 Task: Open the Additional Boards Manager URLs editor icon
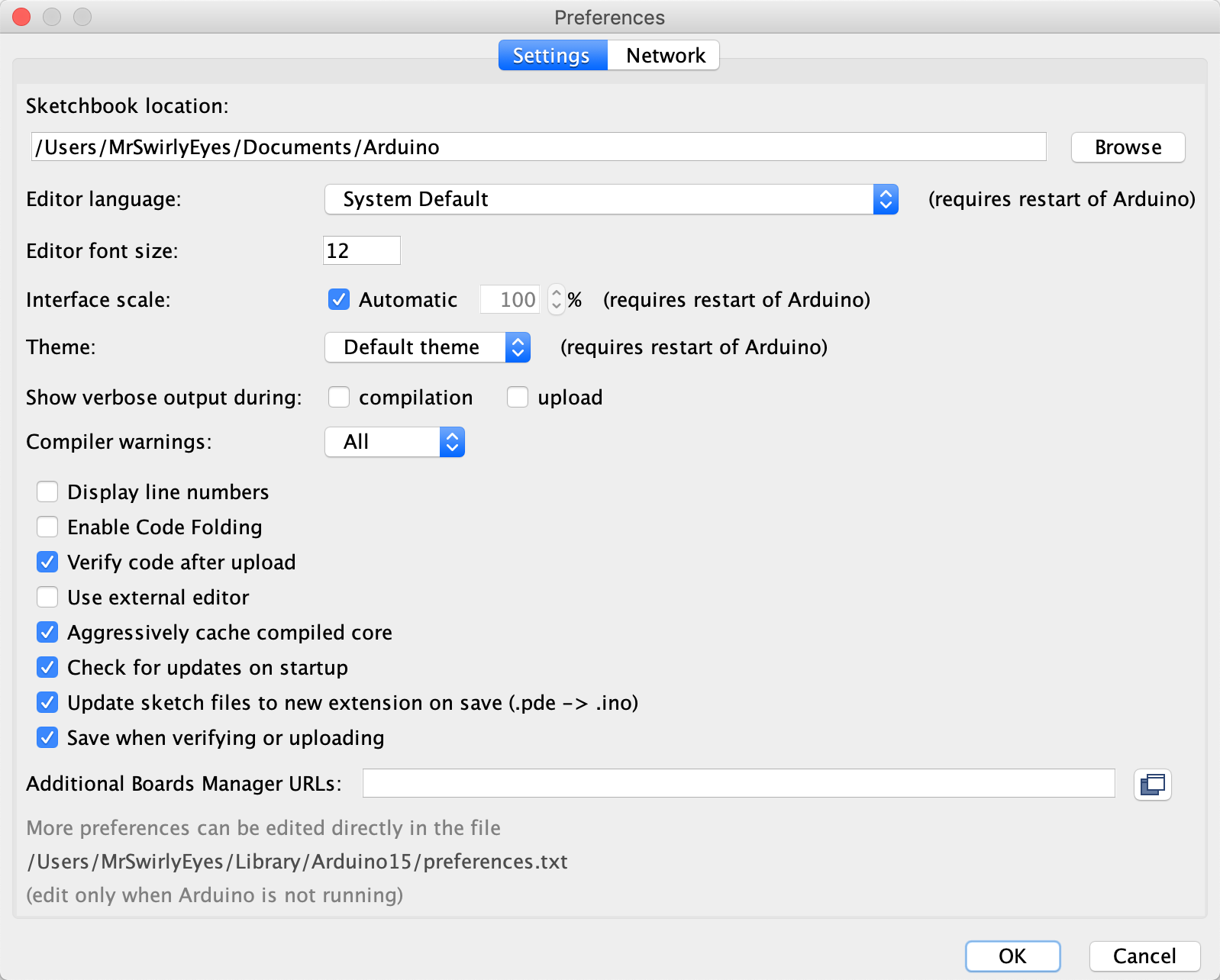click(1152, 785)
